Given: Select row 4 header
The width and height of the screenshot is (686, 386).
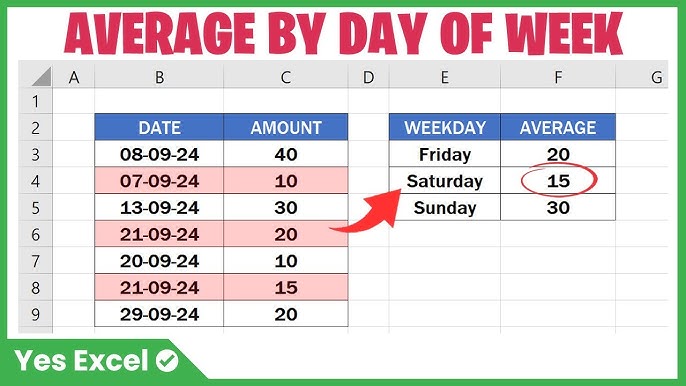Looking at the screenshot, I should pyautogui.click(x=35, y=181).
